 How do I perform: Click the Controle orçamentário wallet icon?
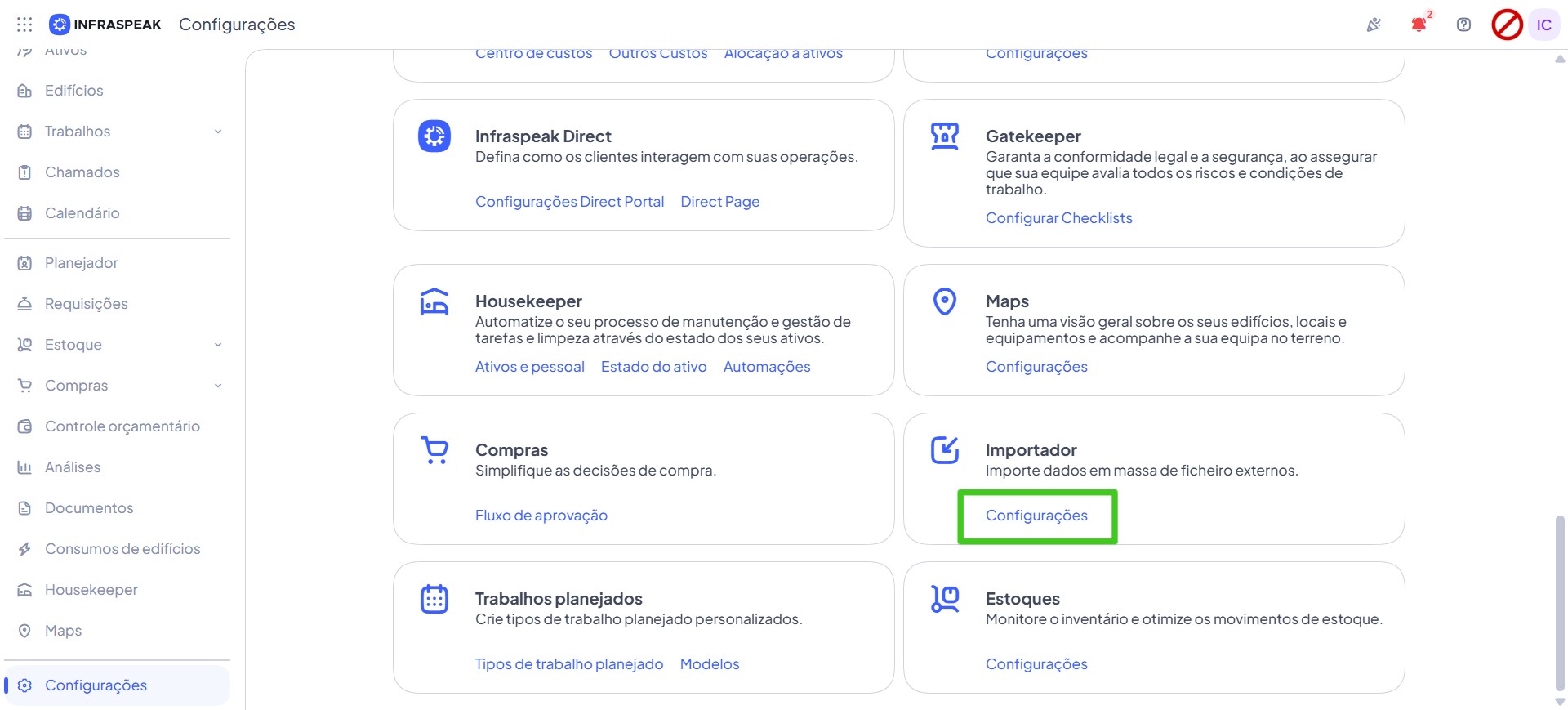24,426
